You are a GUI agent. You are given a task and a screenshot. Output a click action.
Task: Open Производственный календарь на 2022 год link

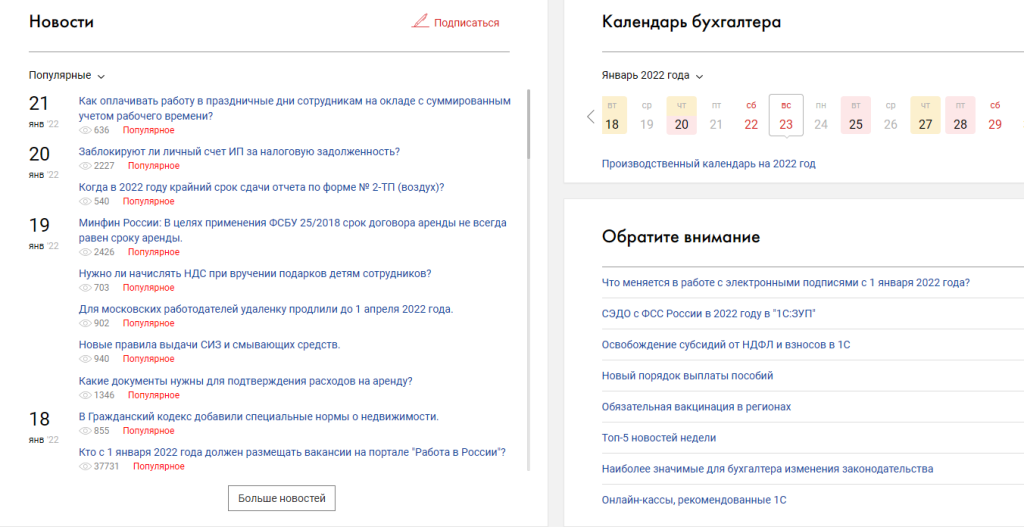pos(708,164)
